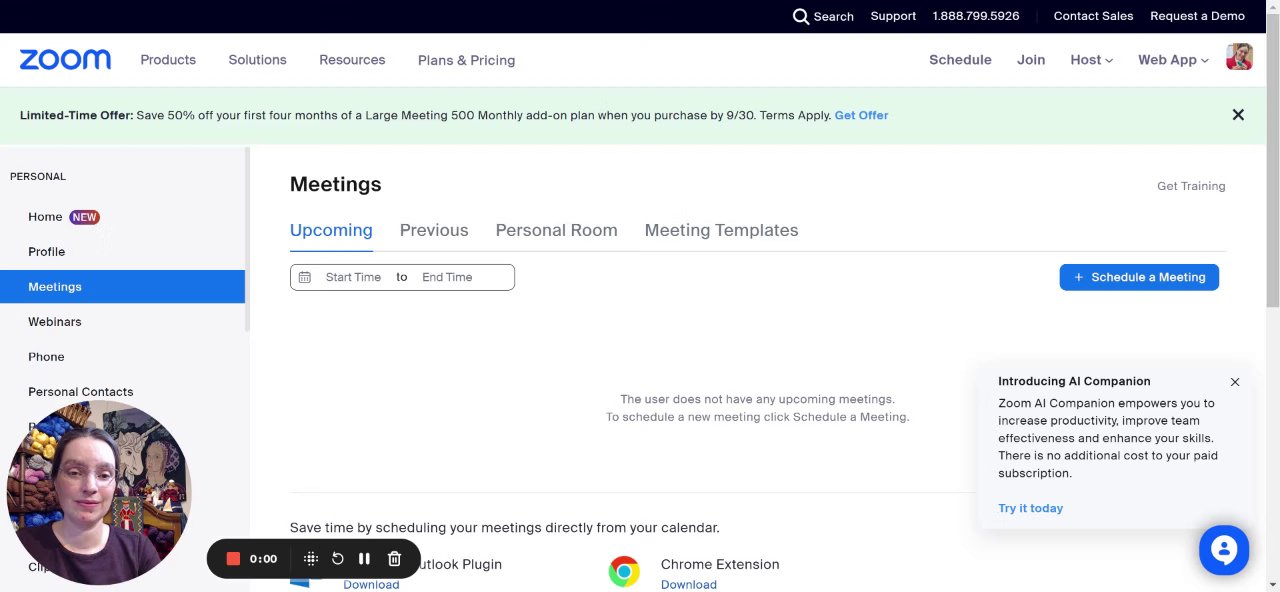This screenshot has width=1280, height=592.
Task: Click the Start Time date field
Action: (x=353, y=277)
